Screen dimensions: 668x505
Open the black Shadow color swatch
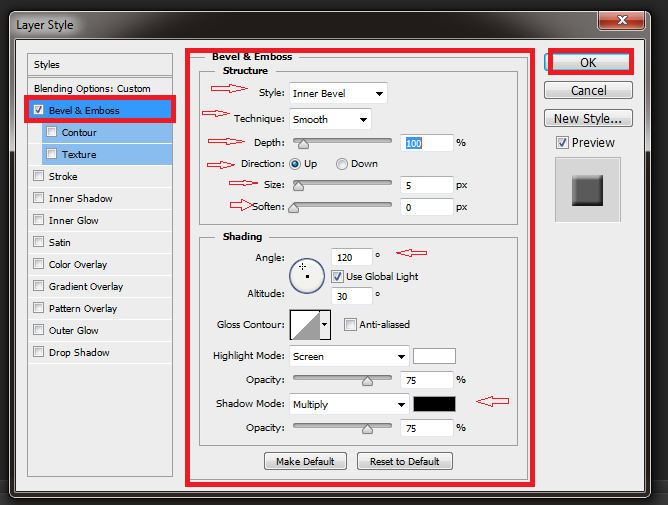coord(434,404)
